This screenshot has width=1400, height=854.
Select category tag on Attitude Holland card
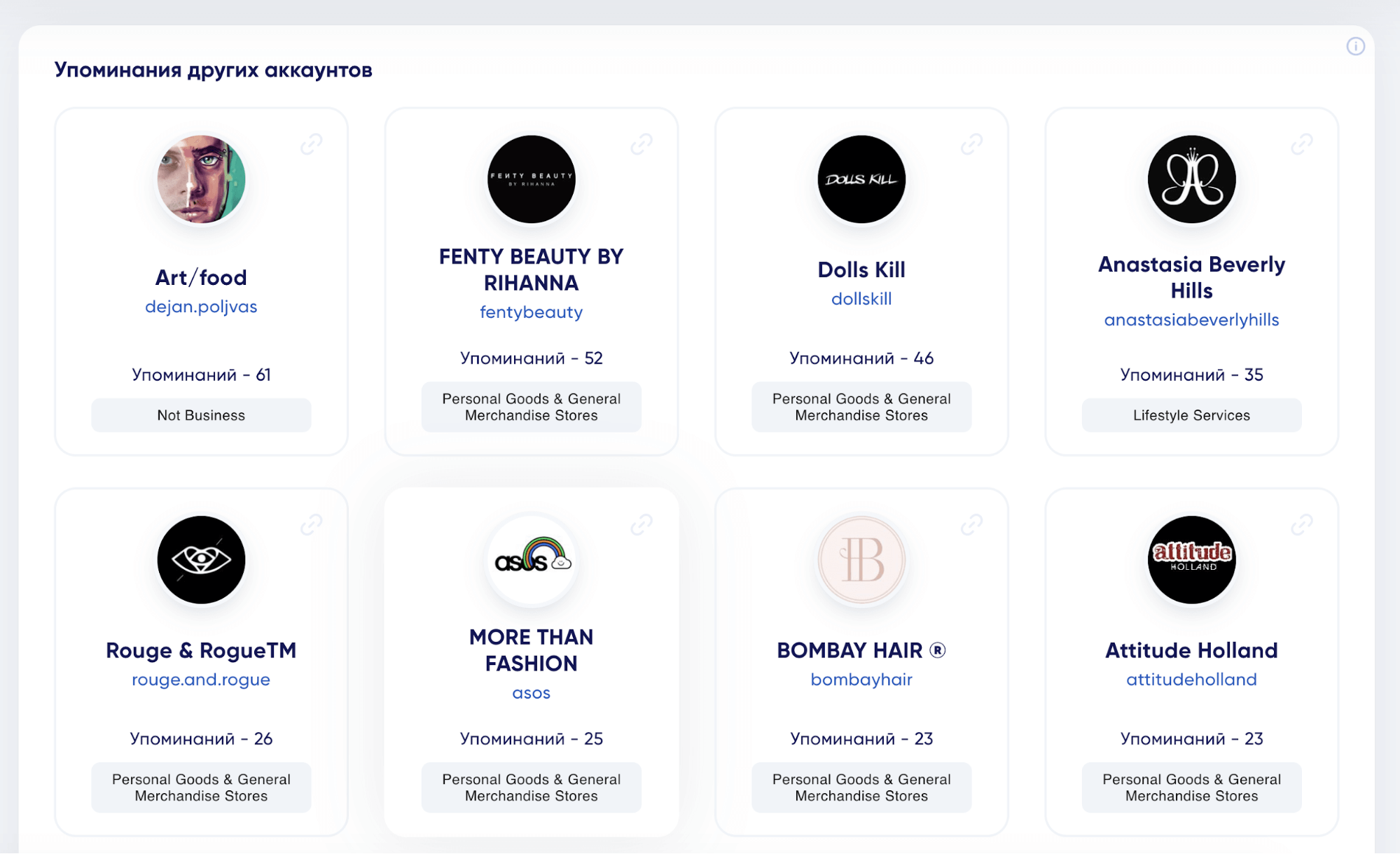1191,787
